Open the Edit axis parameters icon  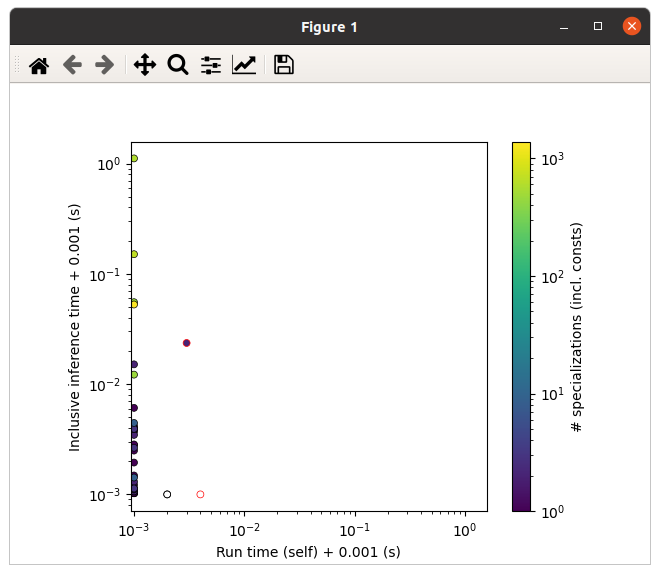click(x=244, y=65)
